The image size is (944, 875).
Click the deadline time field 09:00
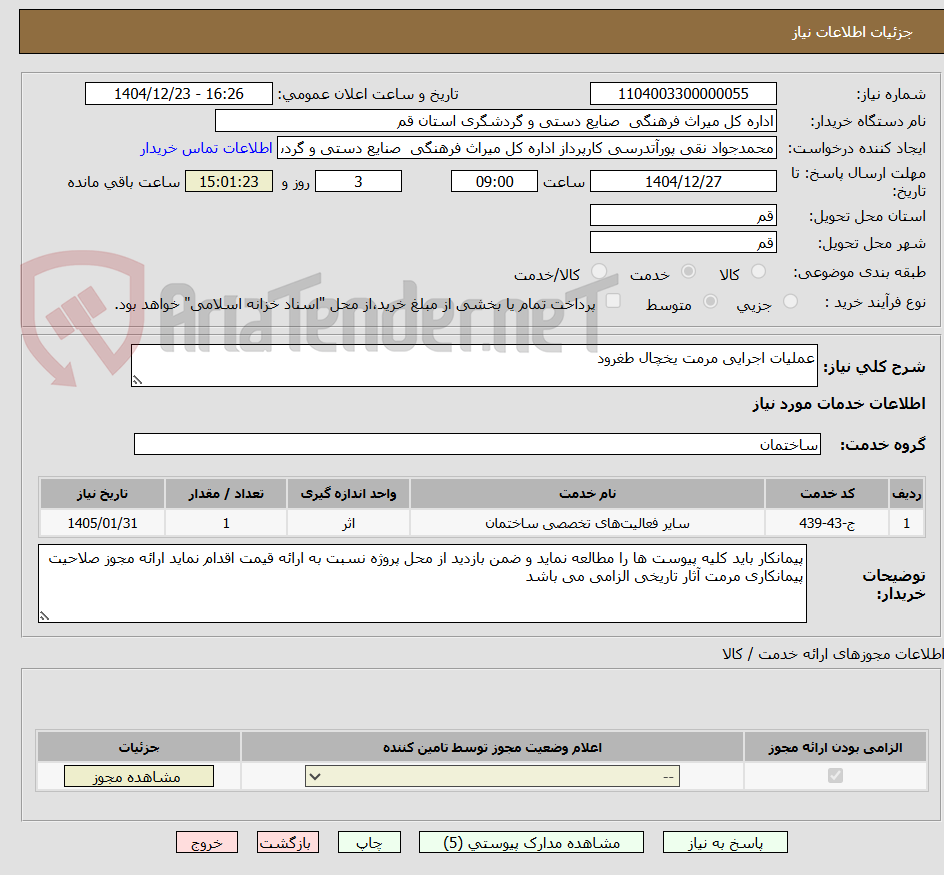pos(494,181)
